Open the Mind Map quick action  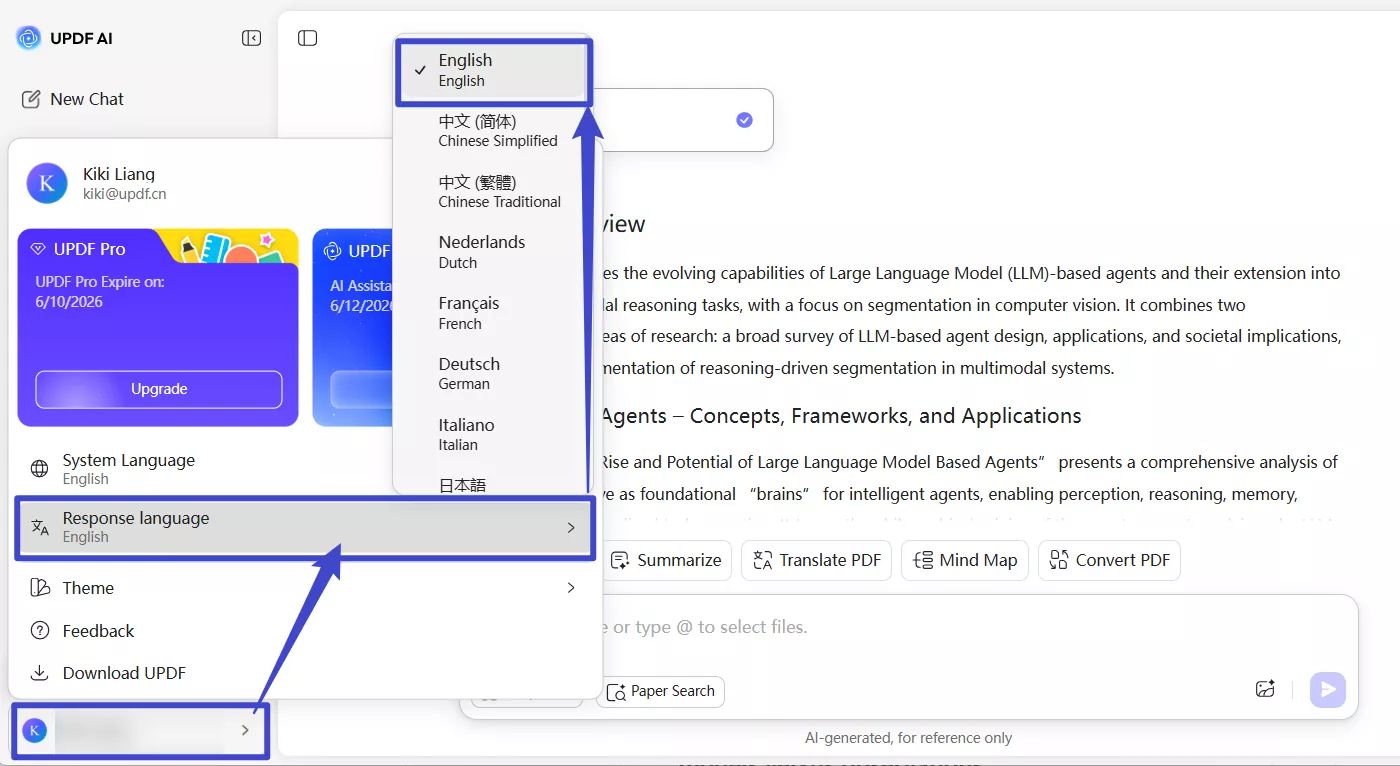pyautogui.click(x=965, y=560)
